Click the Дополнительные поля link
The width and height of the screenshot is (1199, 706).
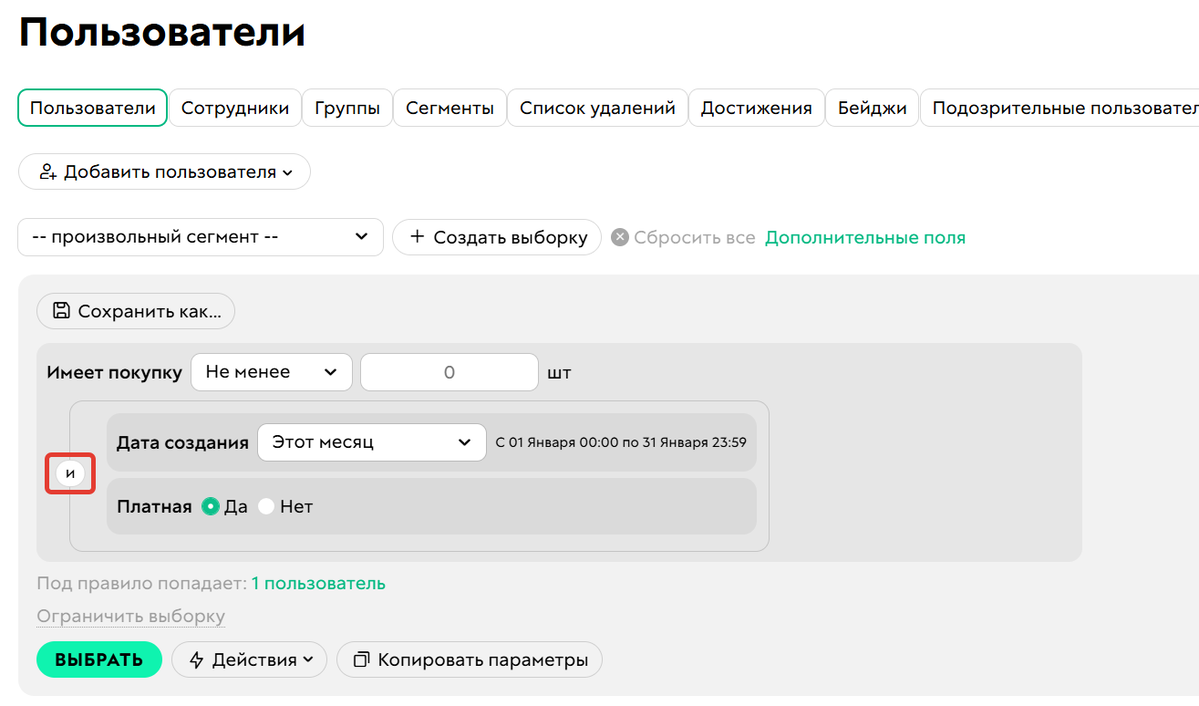pyautogui.click(x=865, y=237)
